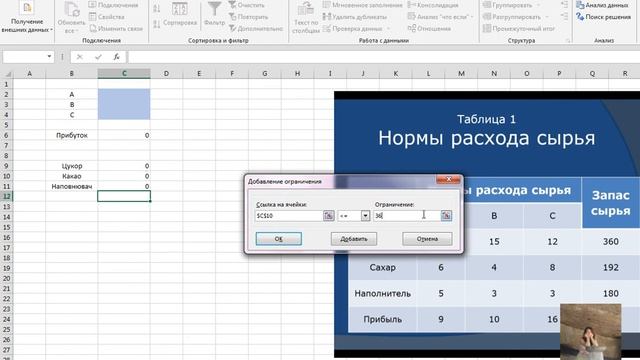
Task: Click Наполнитель label in slide table
Action: [x=382, y=293]
